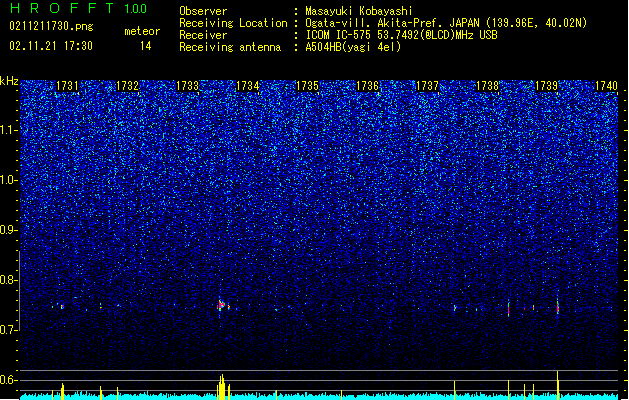Click the 1738 time marker
This screenshot has width=629, height=400.
pyautogui.click(x=487, y=85)
